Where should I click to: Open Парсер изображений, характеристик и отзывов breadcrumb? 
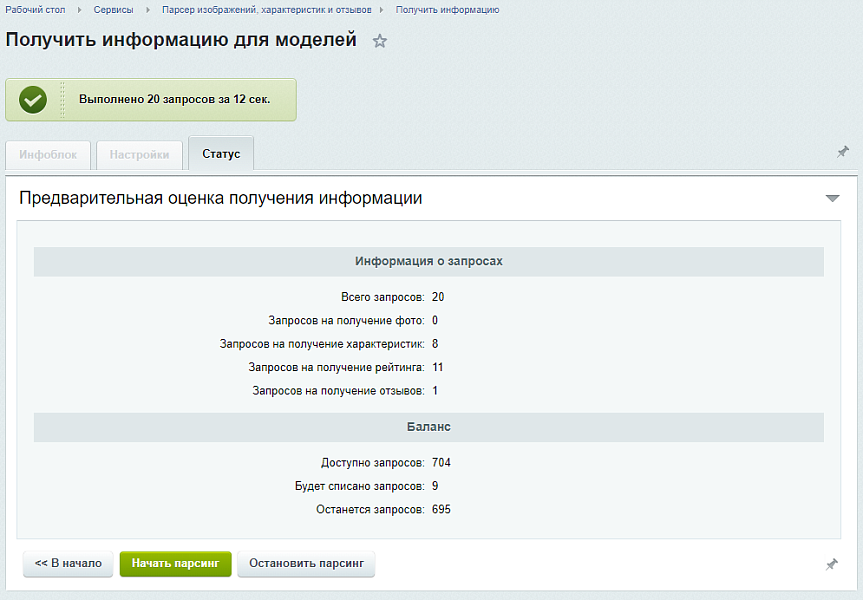click(266, 10)
